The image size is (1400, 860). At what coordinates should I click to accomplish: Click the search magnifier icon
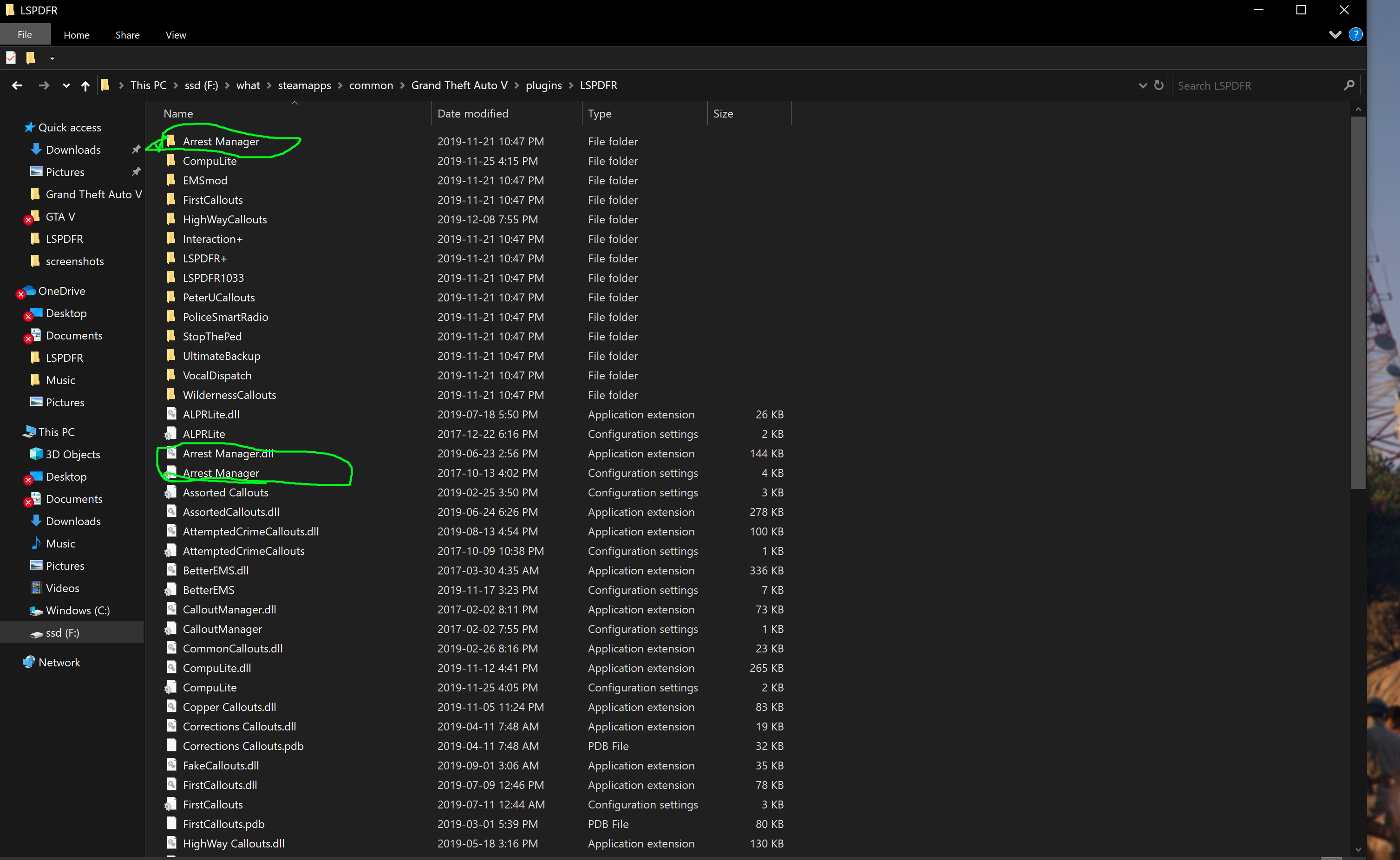pos(1349,85)
